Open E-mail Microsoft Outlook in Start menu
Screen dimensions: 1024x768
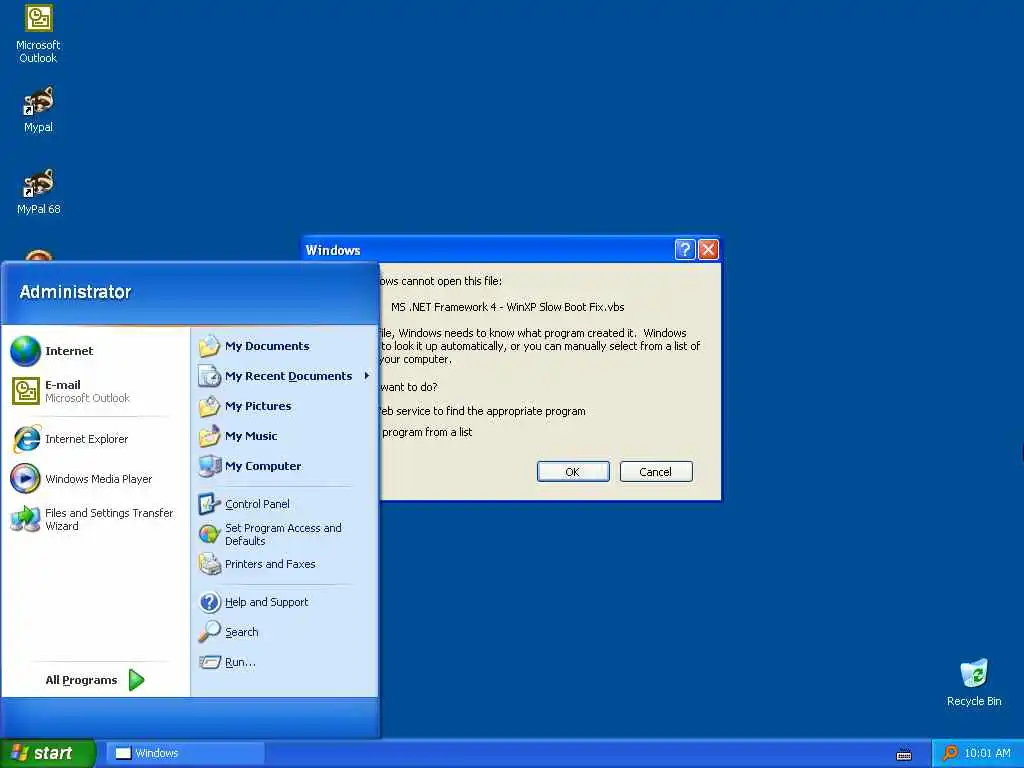click(x=96, y=391)
